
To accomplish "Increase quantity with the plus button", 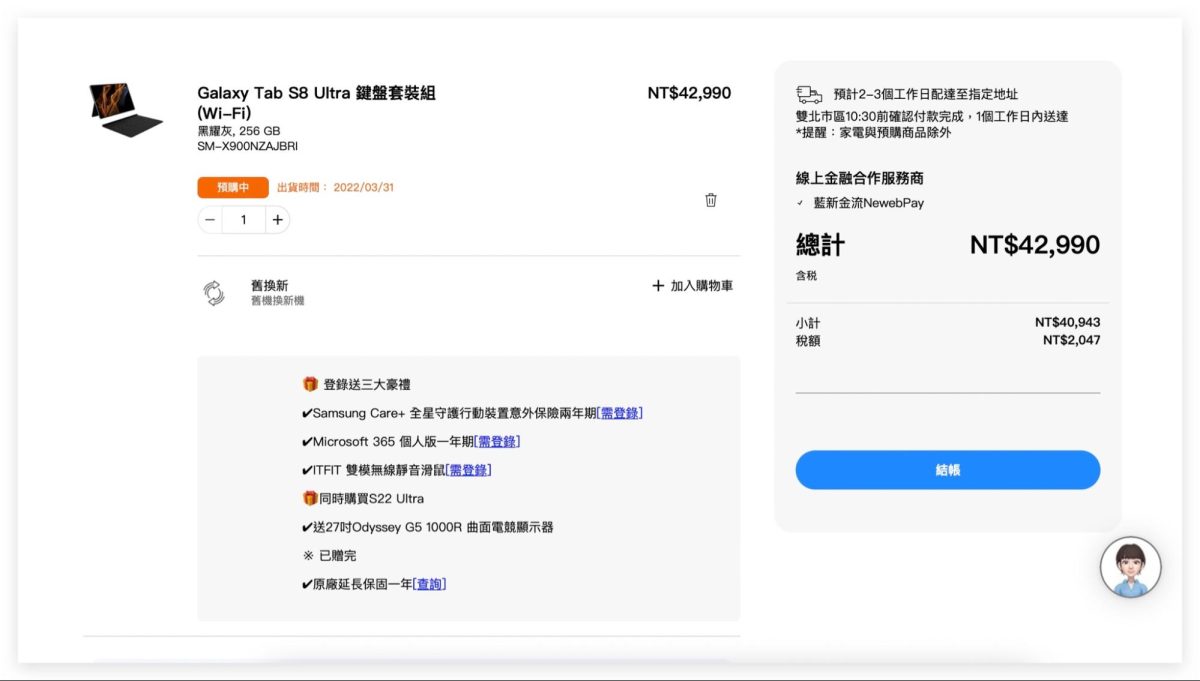I will tap(277, 220).
